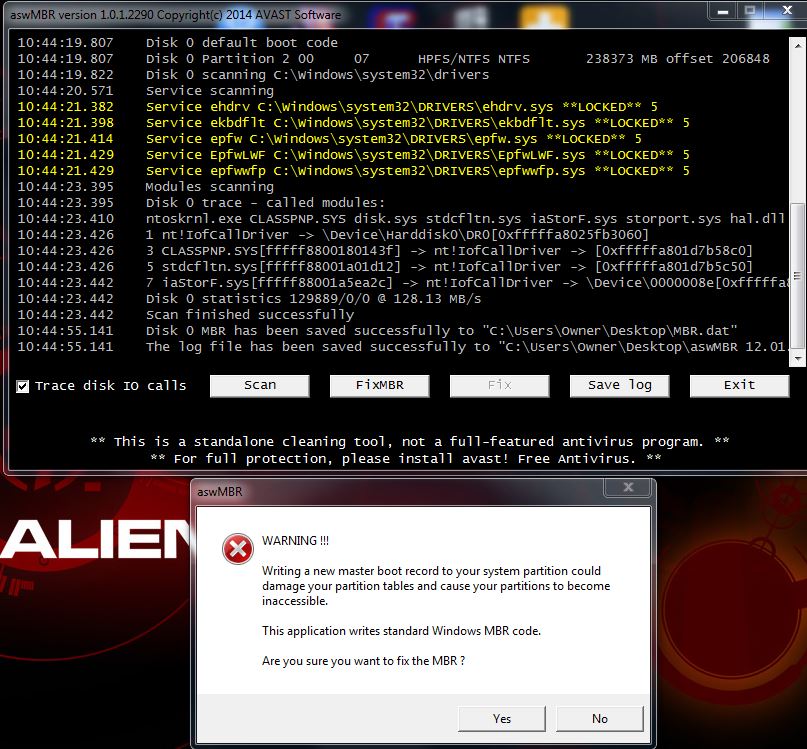This screenshot has width=807, height=749.
Task: Click the Scan button
Action: click(x=260, y=386)
